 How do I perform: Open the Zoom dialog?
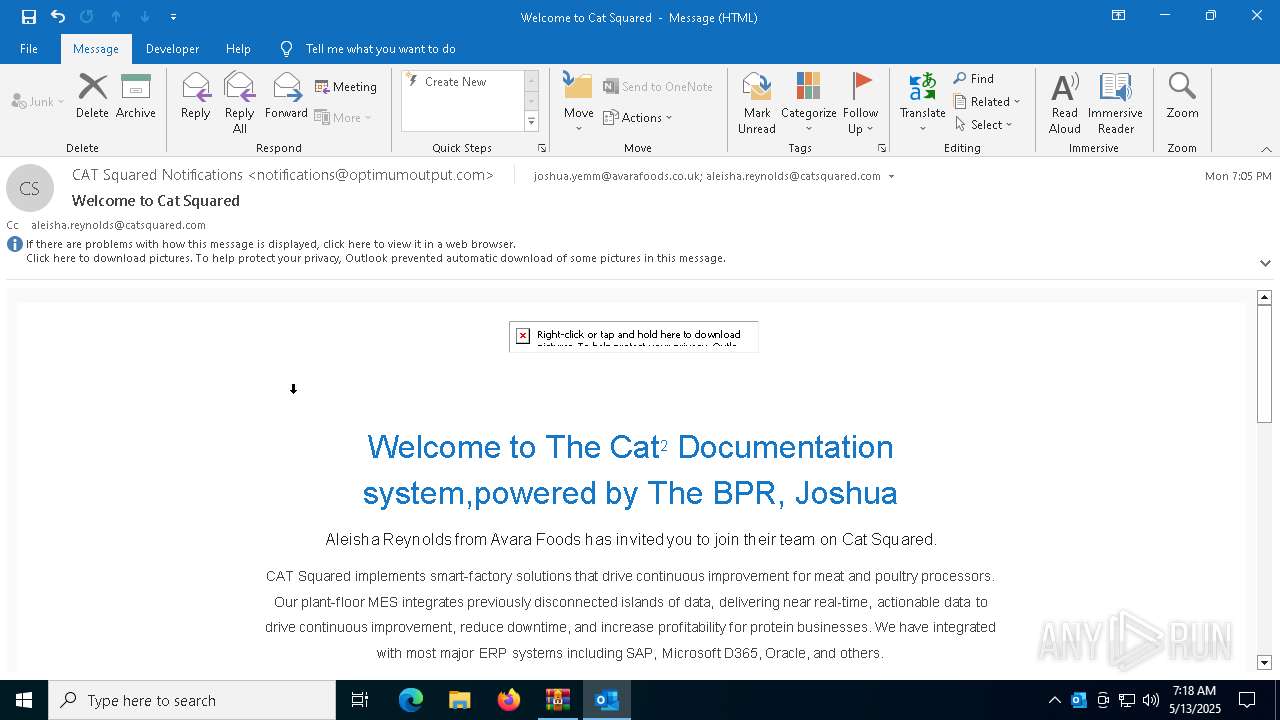pos(1182,96)
